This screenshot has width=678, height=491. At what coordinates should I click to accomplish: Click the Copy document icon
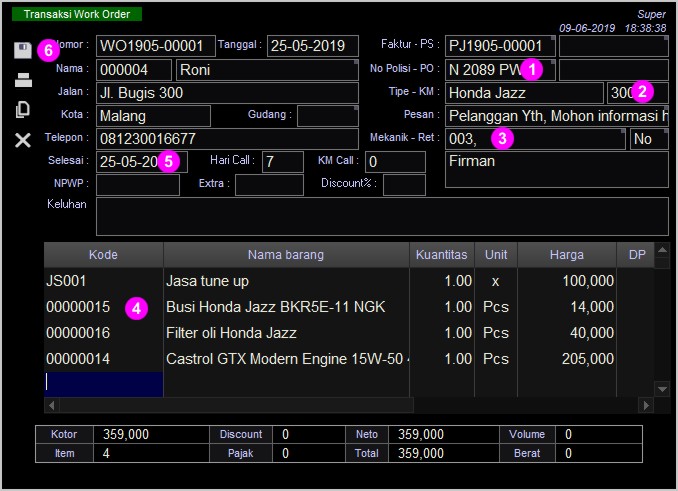(x=23, y=110)
